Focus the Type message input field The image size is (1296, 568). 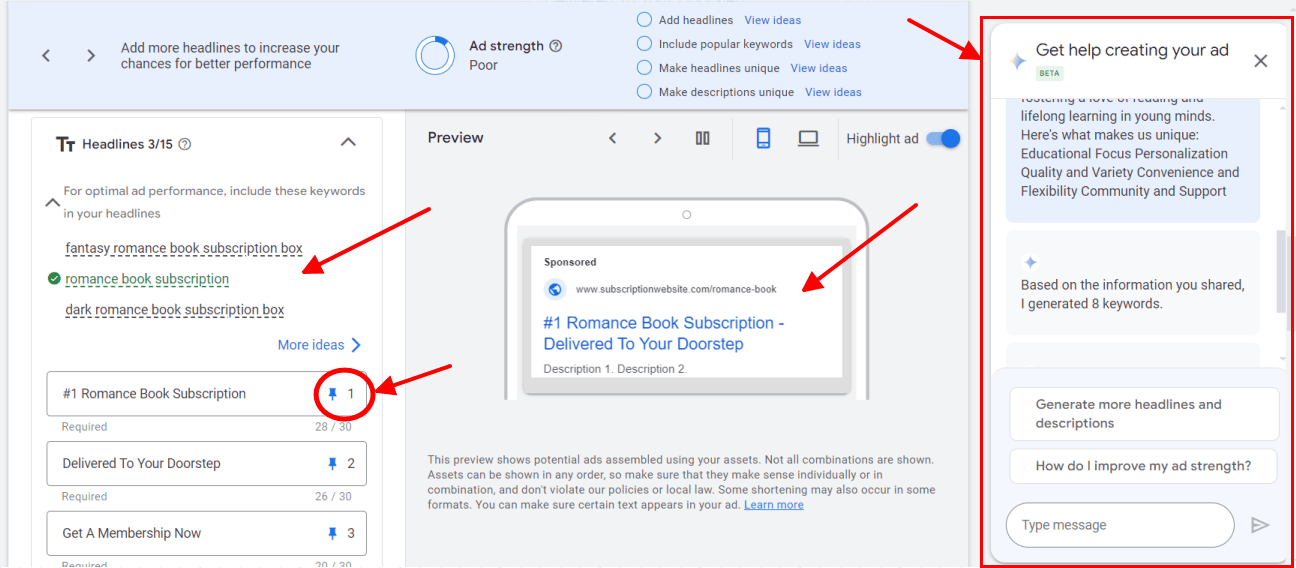click(x=1120, y=525)
